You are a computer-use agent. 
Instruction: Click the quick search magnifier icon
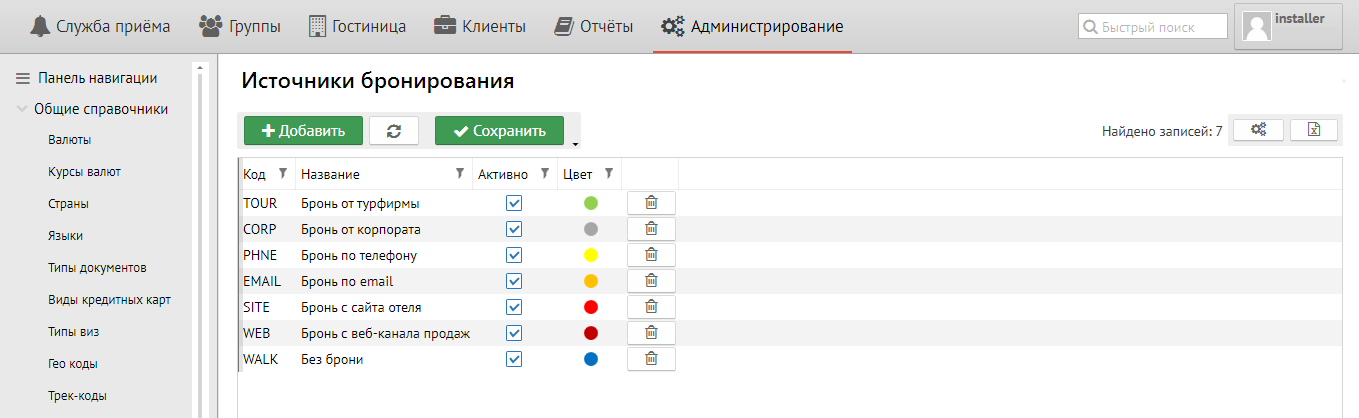(x=1091, y=27)
